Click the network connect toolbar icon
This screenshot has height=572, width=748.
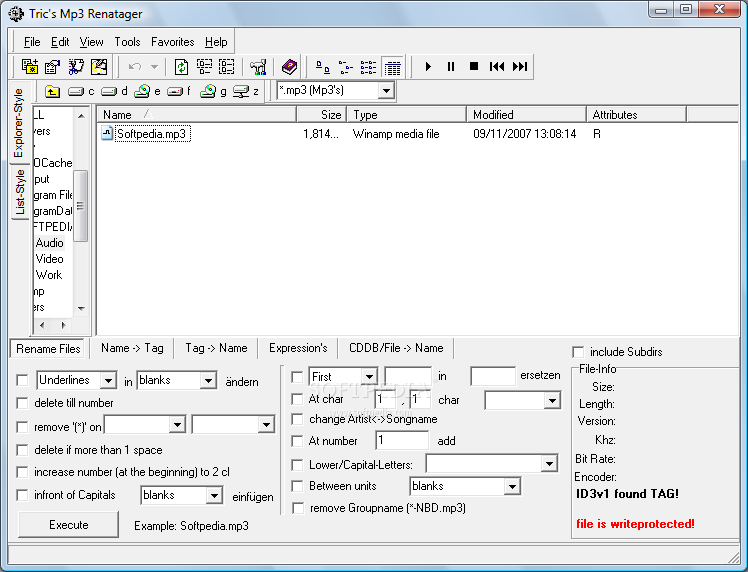(x=258, y=67)
